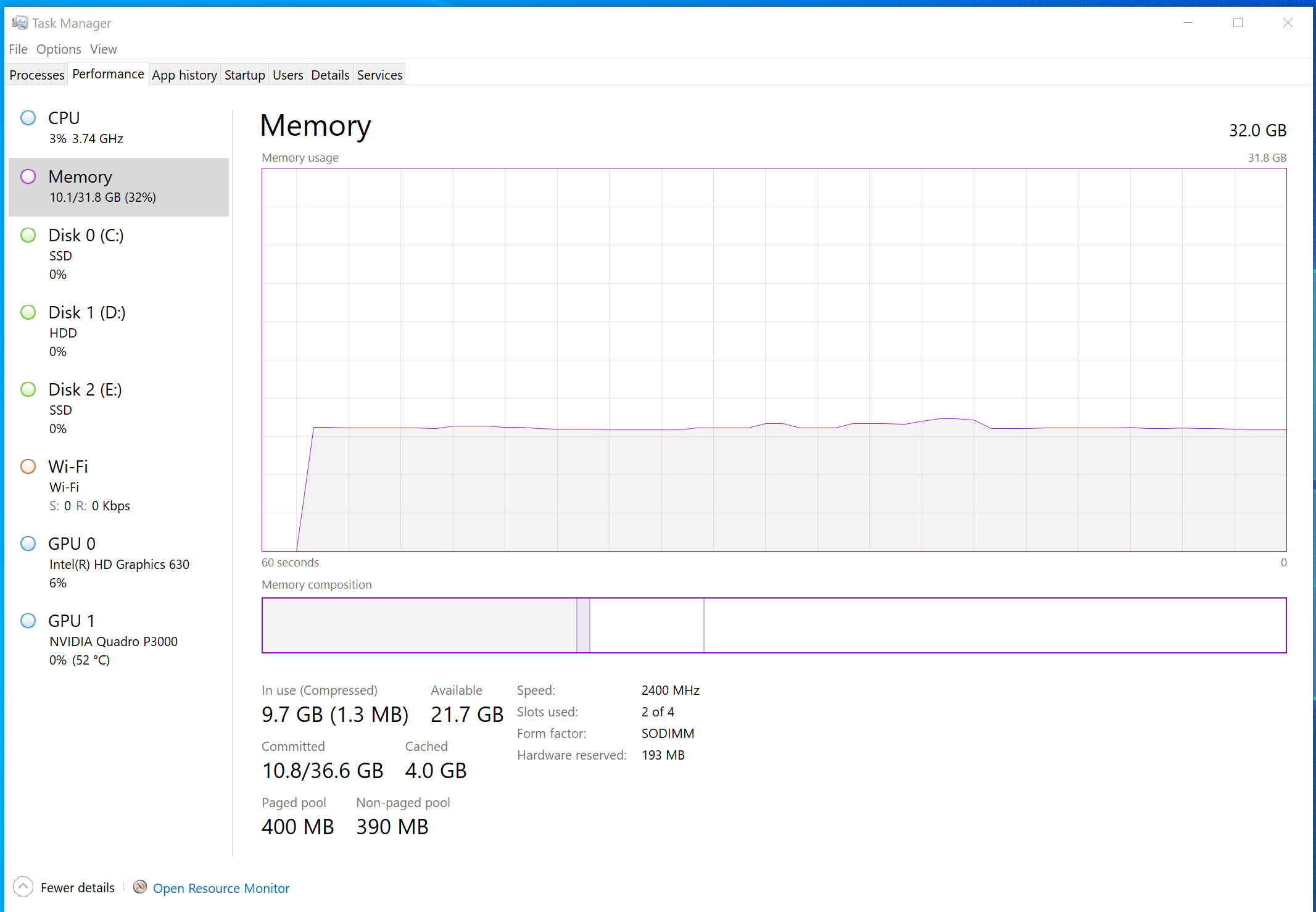Select the Performance tab
This screenshot has height=912, width=1316.
[108, 74]
